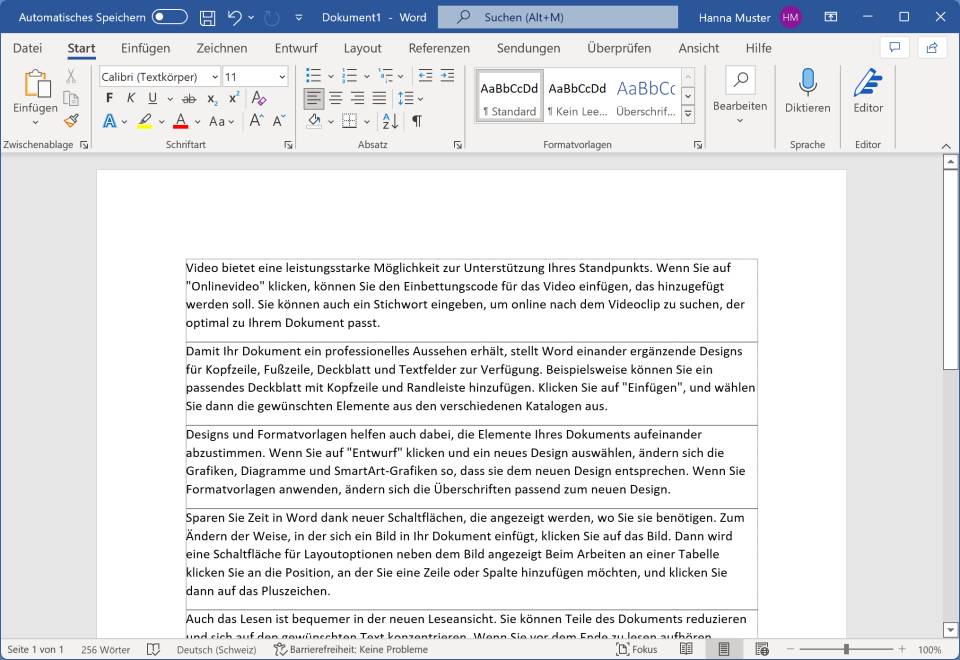
Task: Start a bulleted list
Action: point(313,76)
